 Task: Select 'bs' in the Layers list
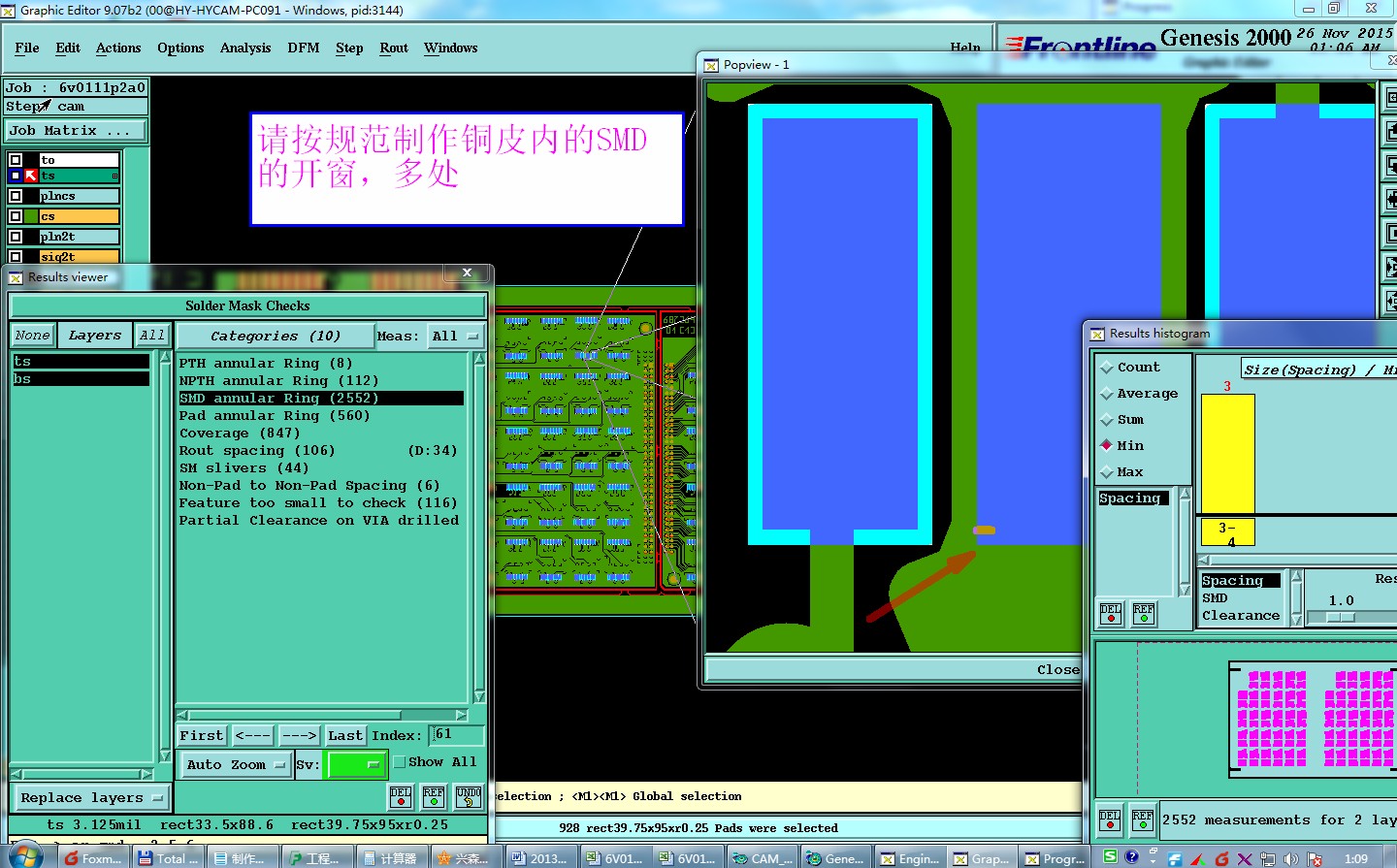pos(81,378)
